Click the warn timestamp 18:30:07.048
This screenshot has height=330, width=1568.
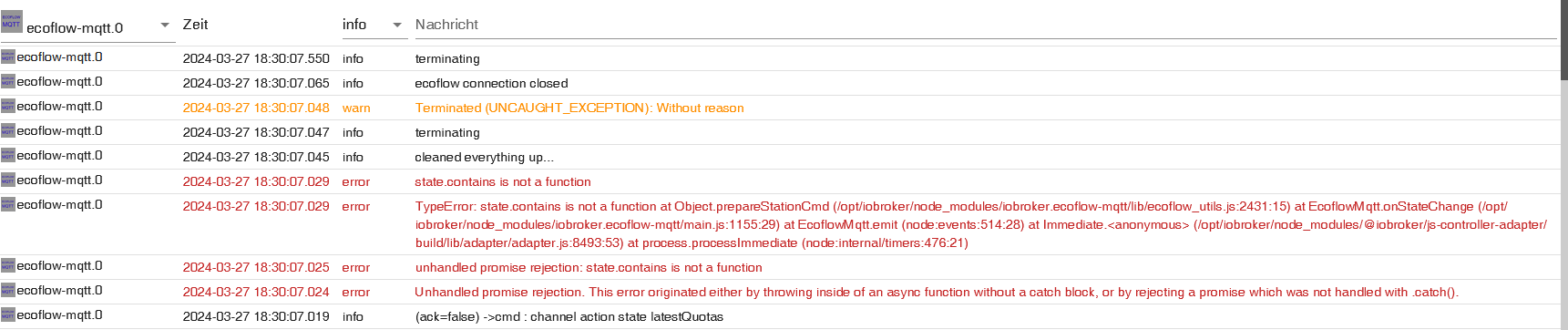click(256, 108)
